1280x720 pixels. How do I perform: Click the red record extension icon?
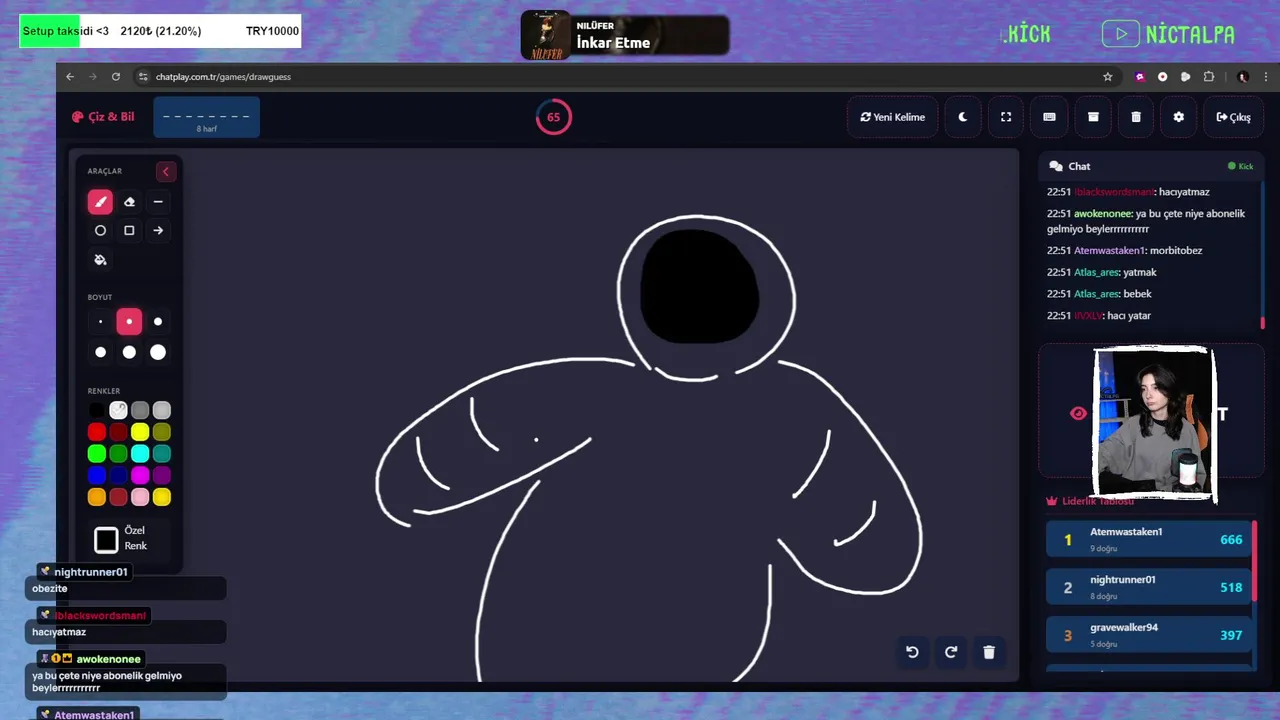pyautogui.click(x=1163, y=77)
